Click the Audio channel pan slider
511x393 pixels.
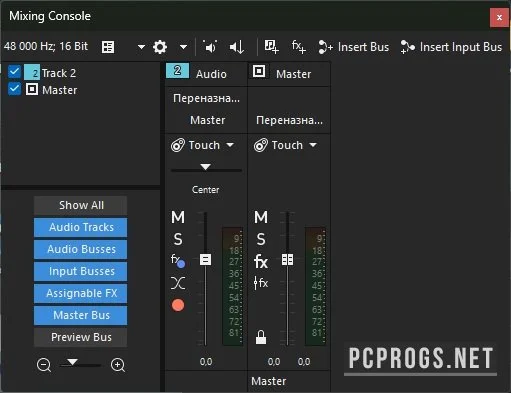click(206, 168)
